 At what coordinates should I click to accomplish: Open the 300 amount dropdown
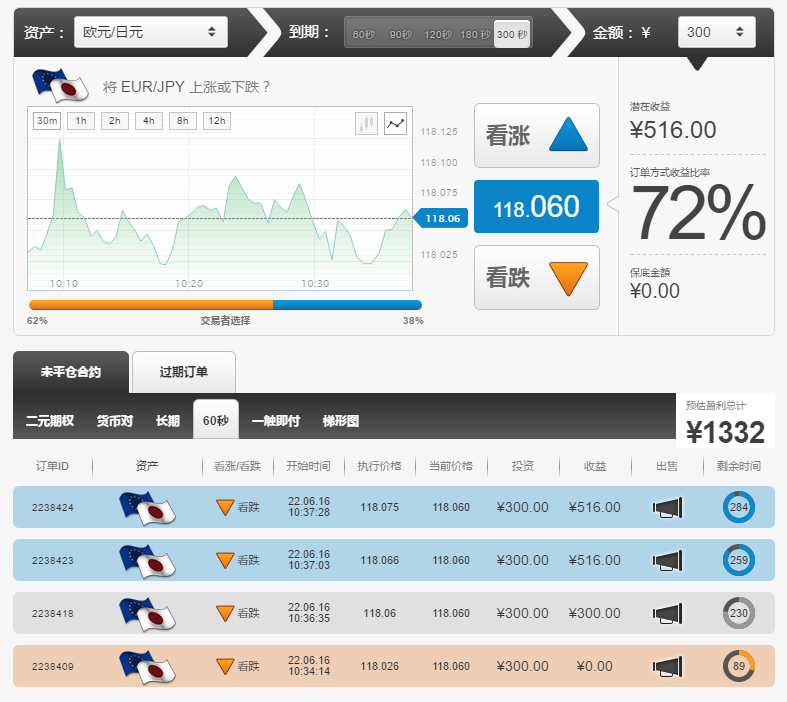click(716, 32)
